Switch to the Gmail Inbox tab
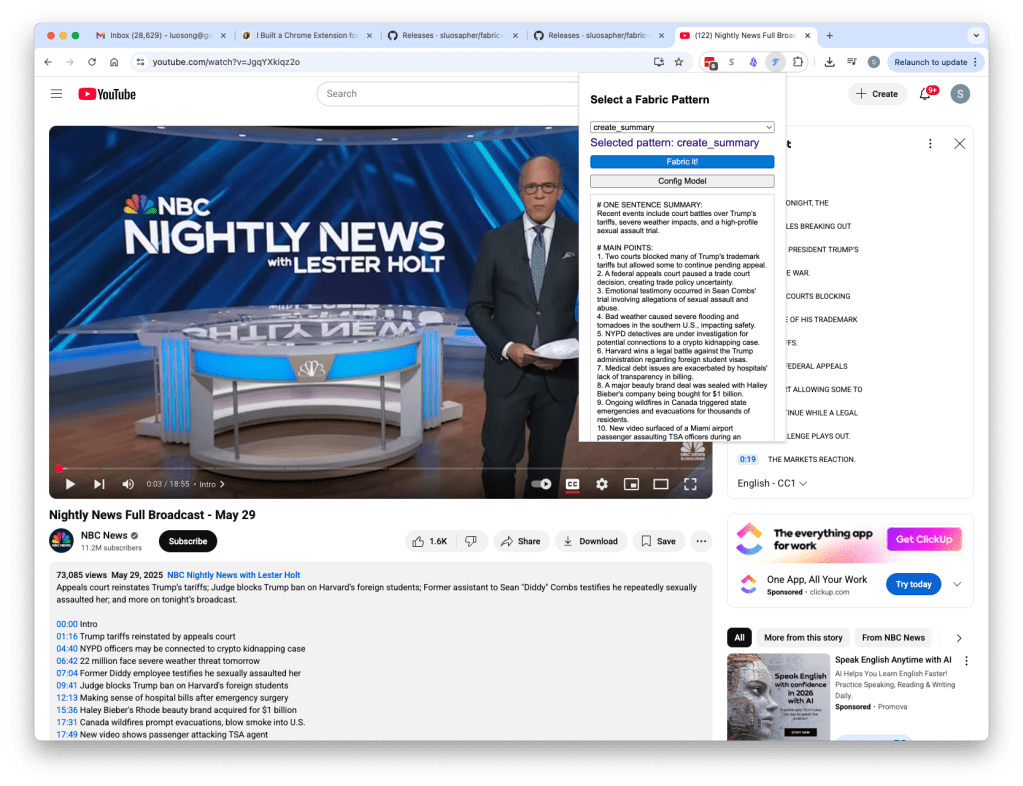 (x=152, y=35)
